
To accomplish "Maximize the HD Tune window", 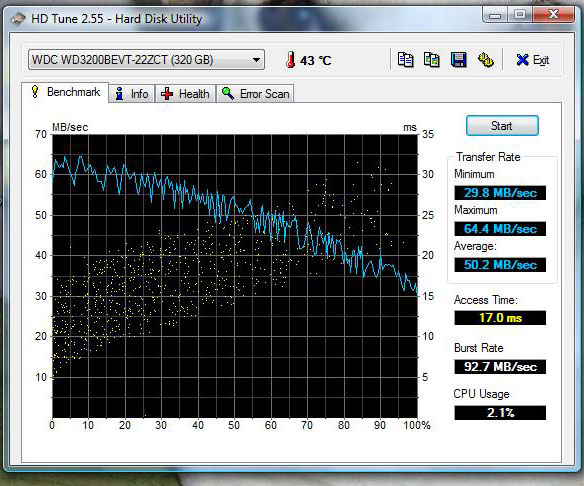I will [x=520, y=15].
